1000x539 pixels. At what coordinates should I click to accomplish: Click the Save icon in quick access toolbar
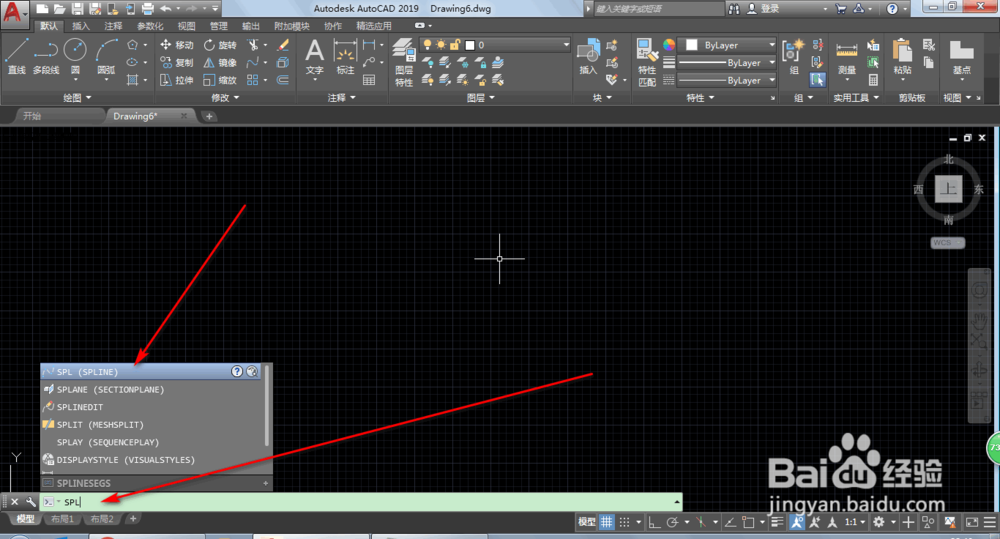coord(77,8)
